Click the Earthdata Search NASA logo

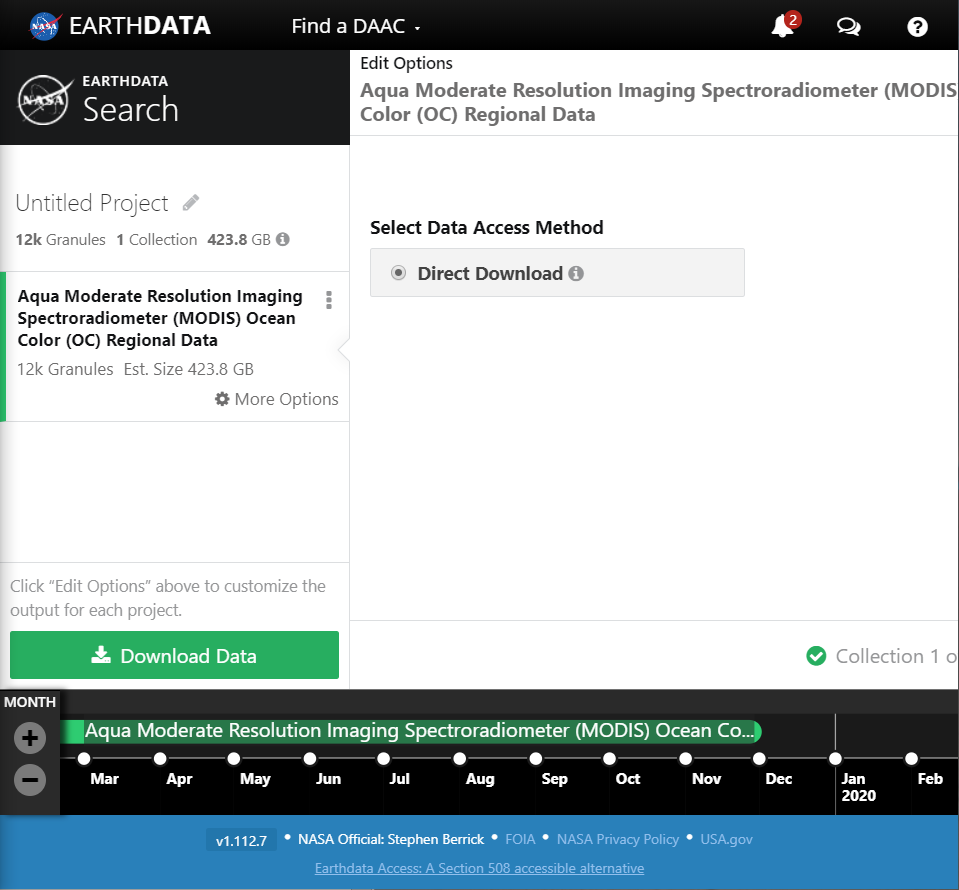44,100
